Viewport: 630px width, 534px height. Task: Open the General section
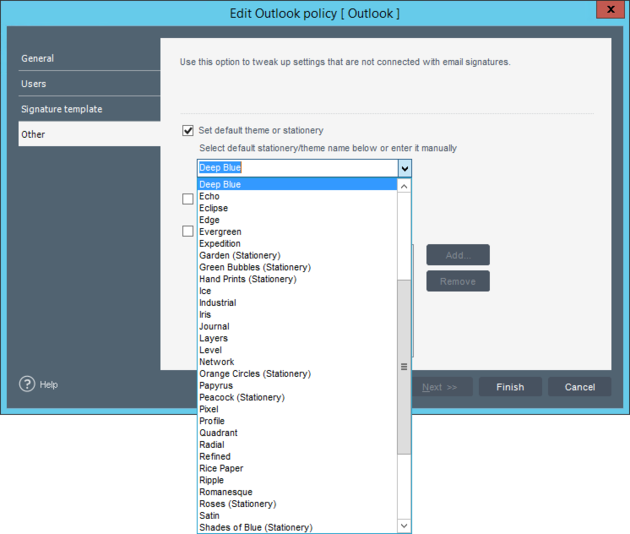(89, 58)
